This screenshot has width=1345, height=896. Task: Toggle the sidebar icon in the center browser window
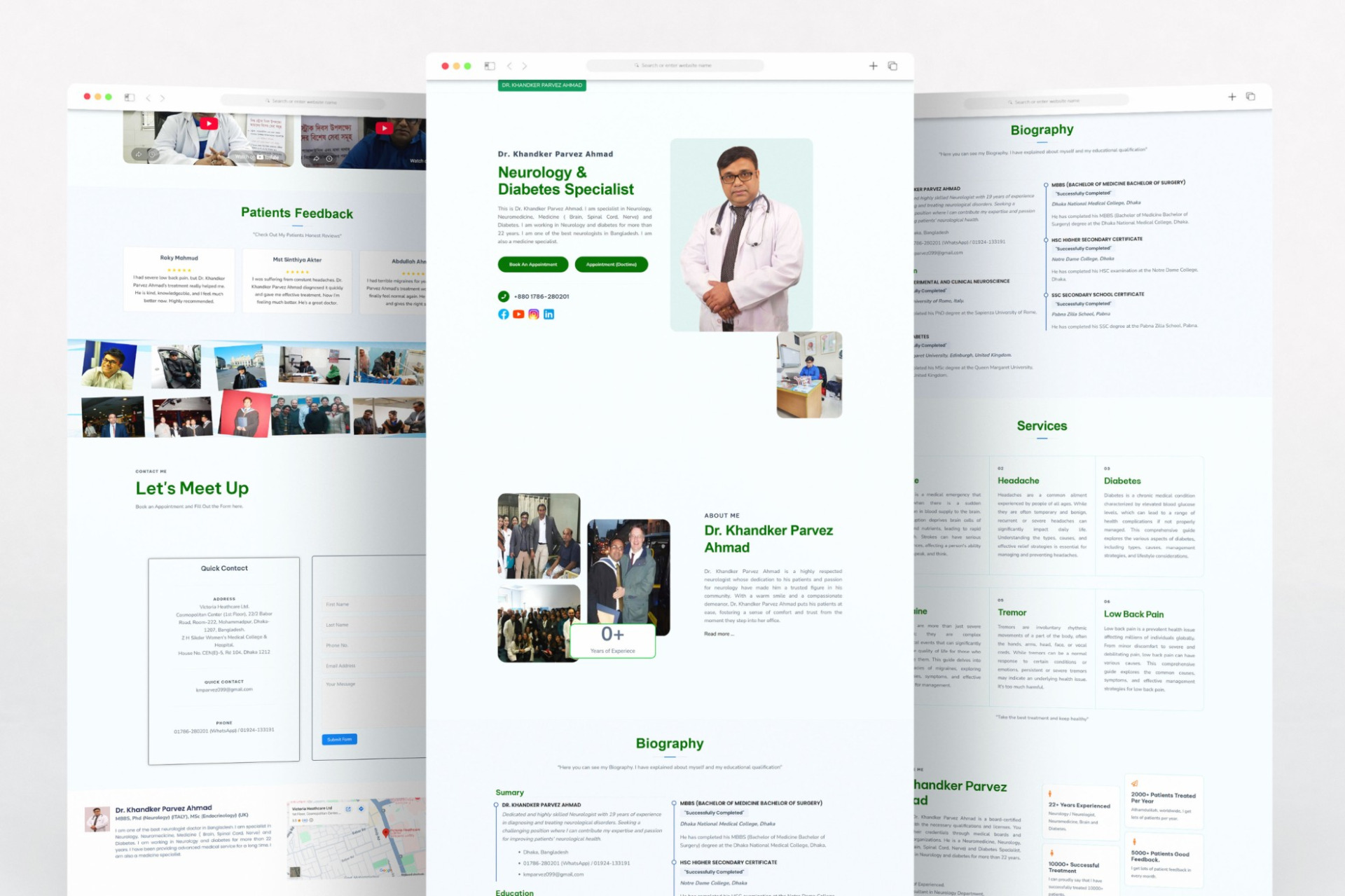490,66
